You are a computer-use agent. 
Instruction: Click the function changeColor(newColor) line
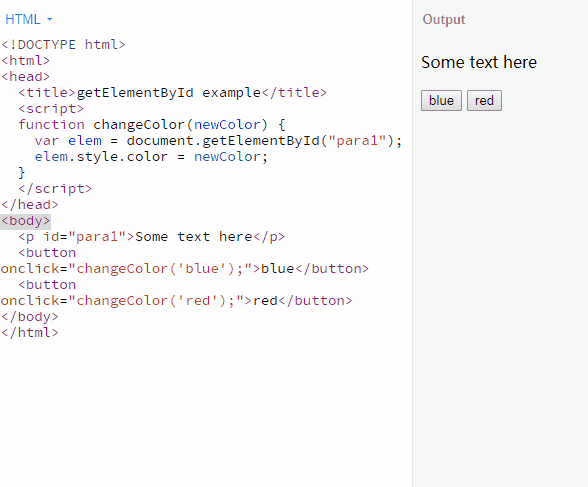click(x=152, y=124)
